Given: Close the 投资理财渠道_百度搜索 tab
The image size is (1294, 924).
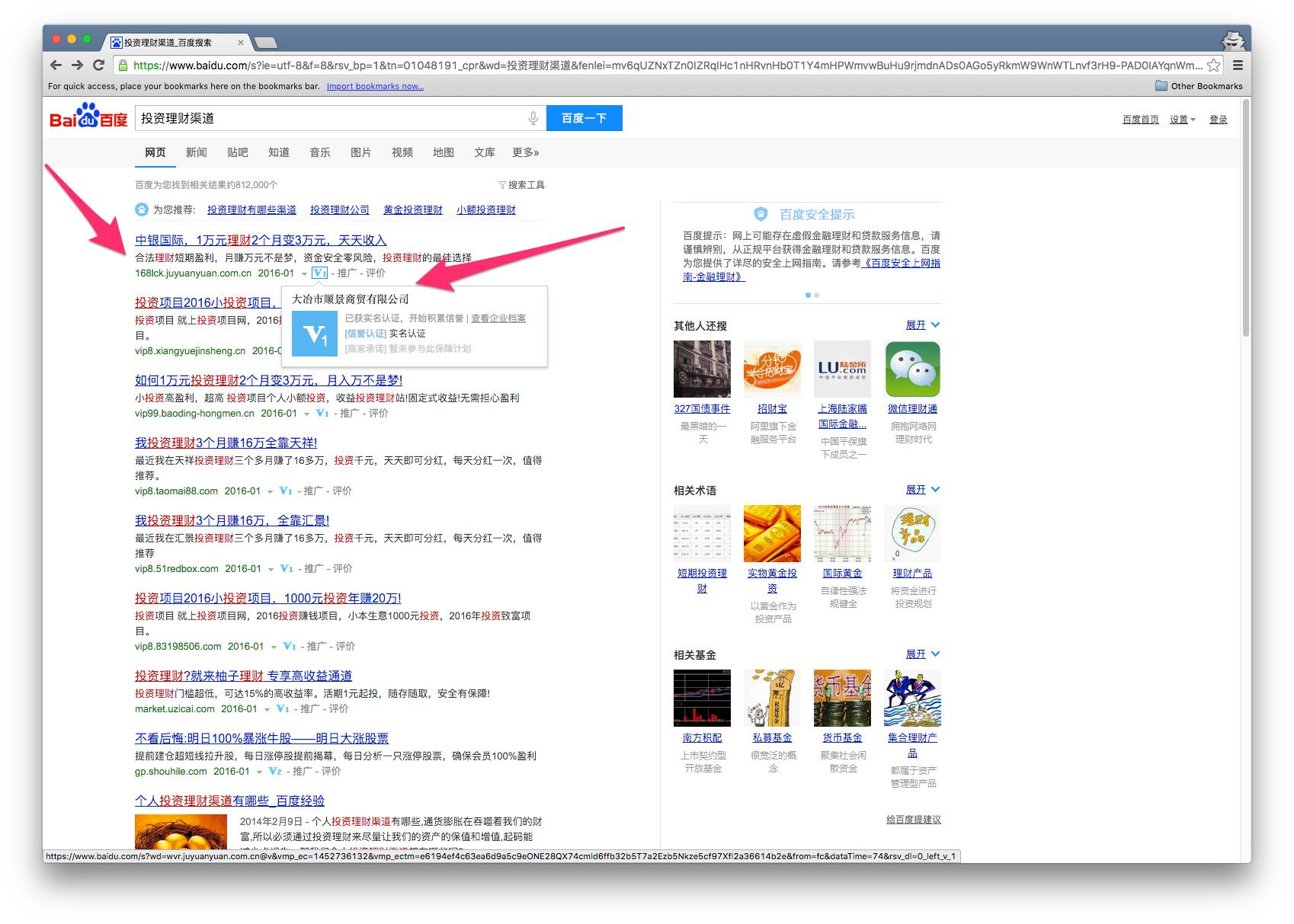Looking at the screenshot, I should click(x=241, y=43).
